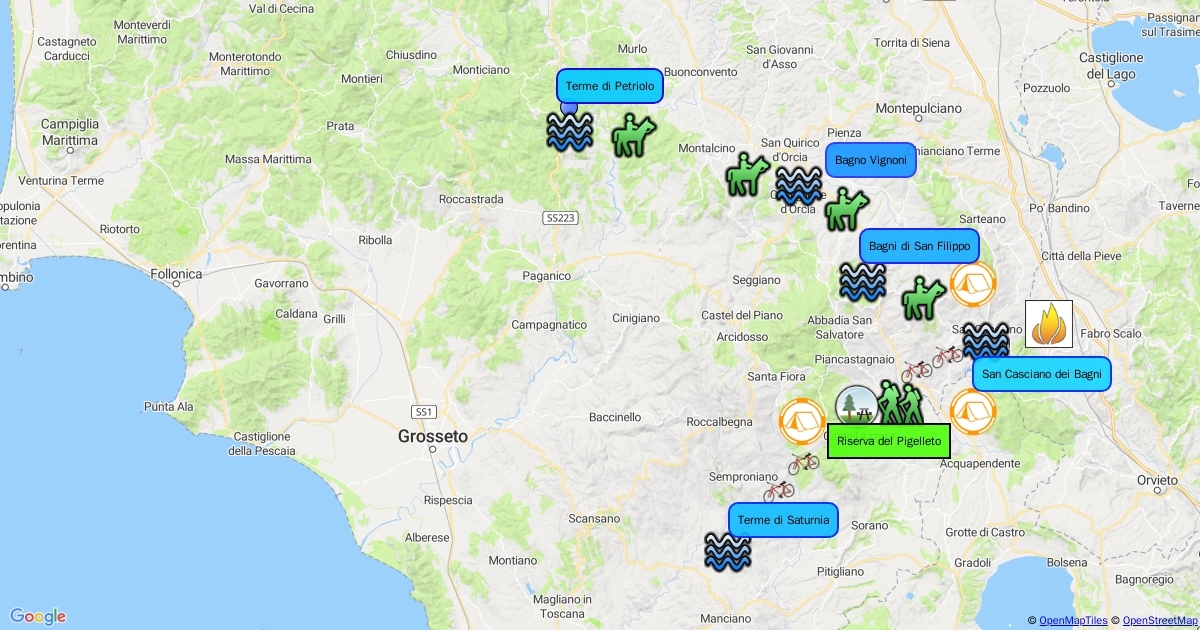Click the green Riserva del Pigelleto label
The width and height of the screenshot is (1200, 630).
[x=889, y=441]
